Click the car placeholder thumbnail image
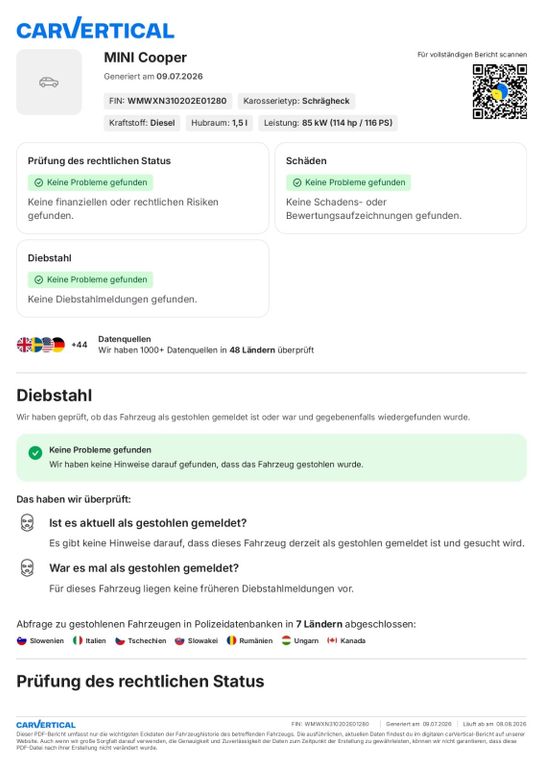Image resolution: width=543 pixels, height=768 pixels. (x=49, y=82)
